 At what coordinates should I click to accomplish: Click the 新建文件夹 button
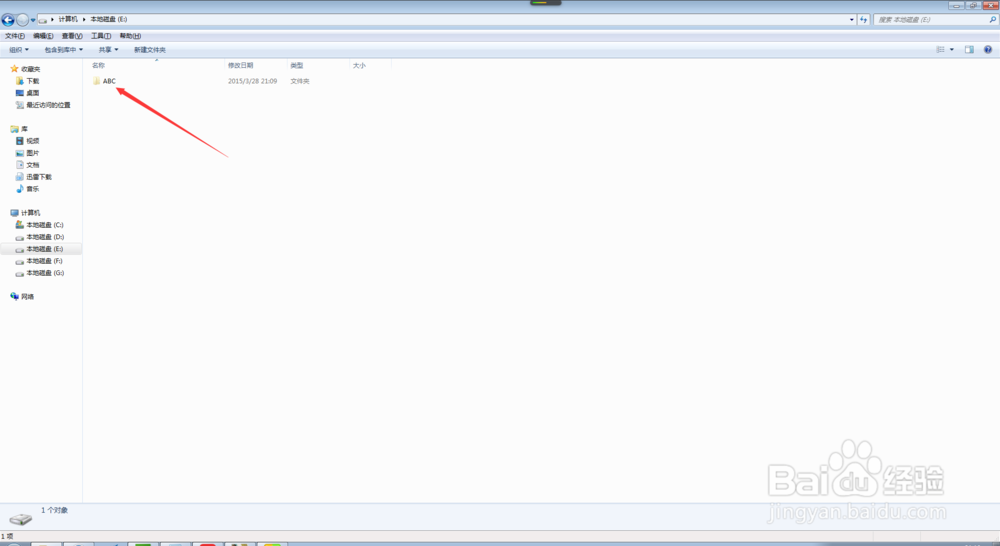[150, 50]
